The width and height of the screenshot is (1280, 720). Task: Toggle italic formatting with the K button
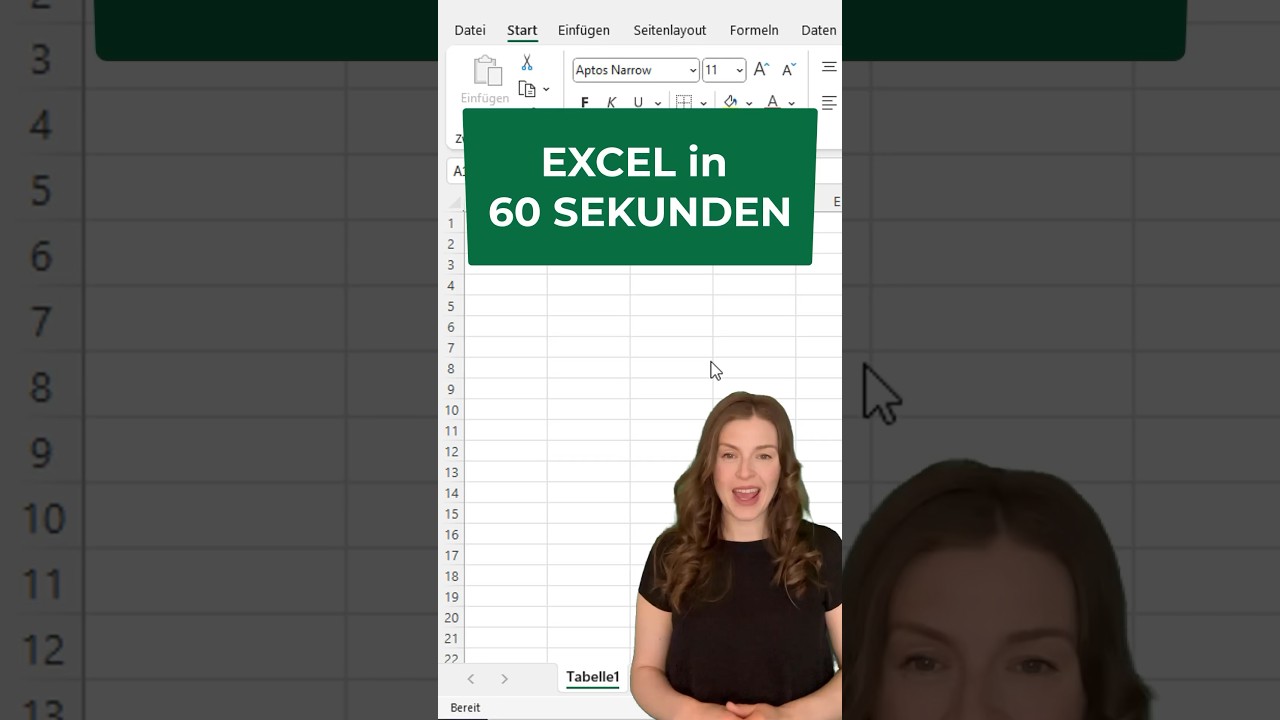pyautogui.click(x=611, y=103)
